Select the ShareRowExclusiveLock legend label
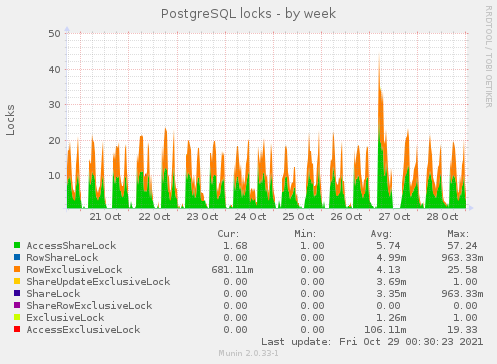 coord(89,306)
